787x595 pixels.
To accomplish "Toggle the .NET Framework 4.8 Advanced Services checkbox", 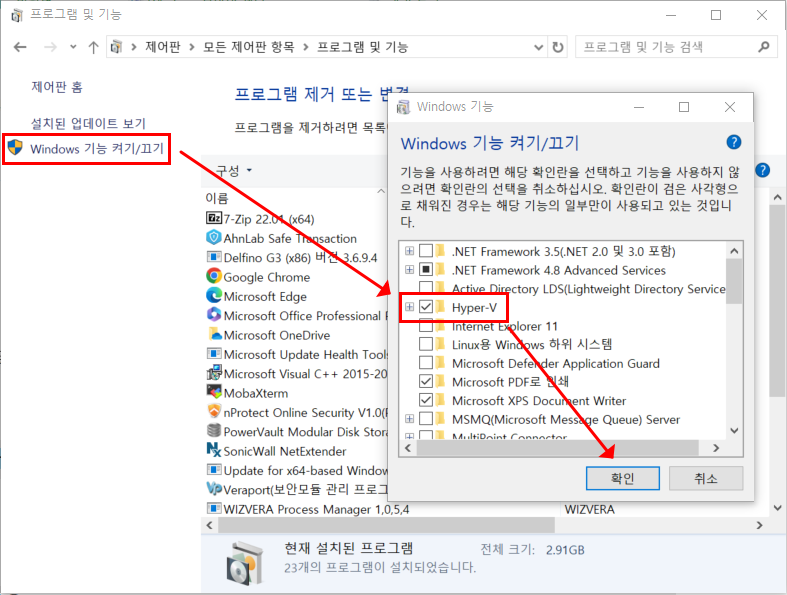I will [426, 270].
